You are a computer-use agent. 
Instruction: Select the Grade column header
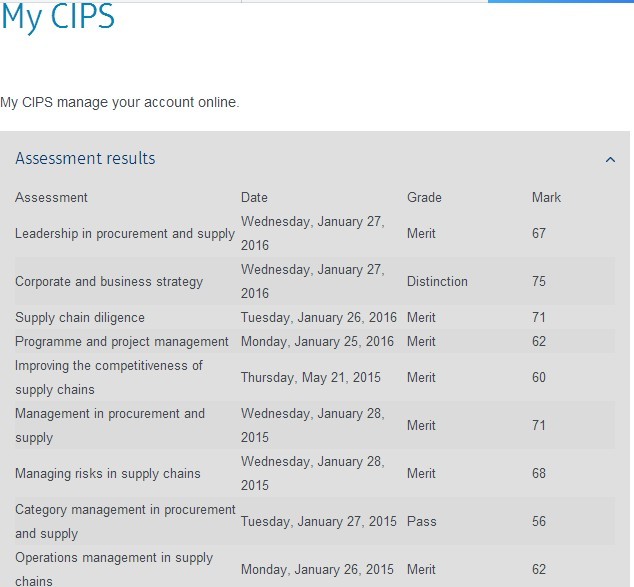[x=424, y=197]
